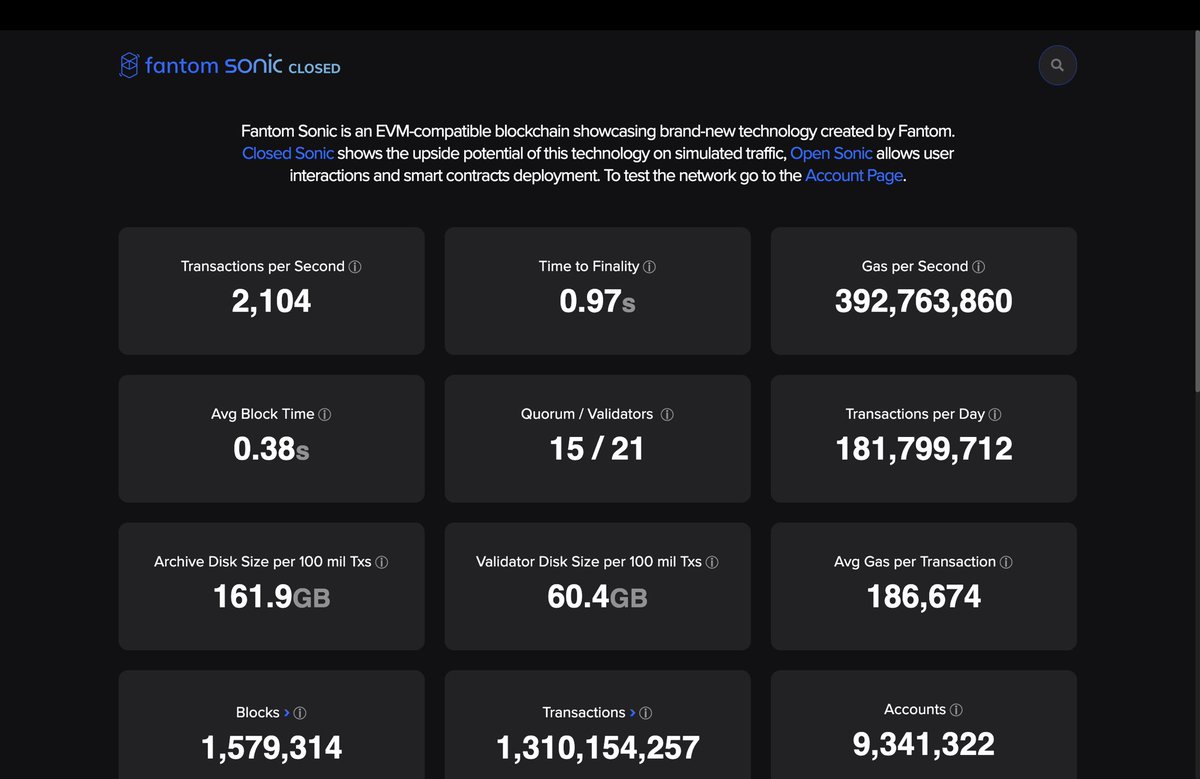This screenshot has width=1200, height=779.
Task: Open info icon beside Accounts
Action: point(956,710)
